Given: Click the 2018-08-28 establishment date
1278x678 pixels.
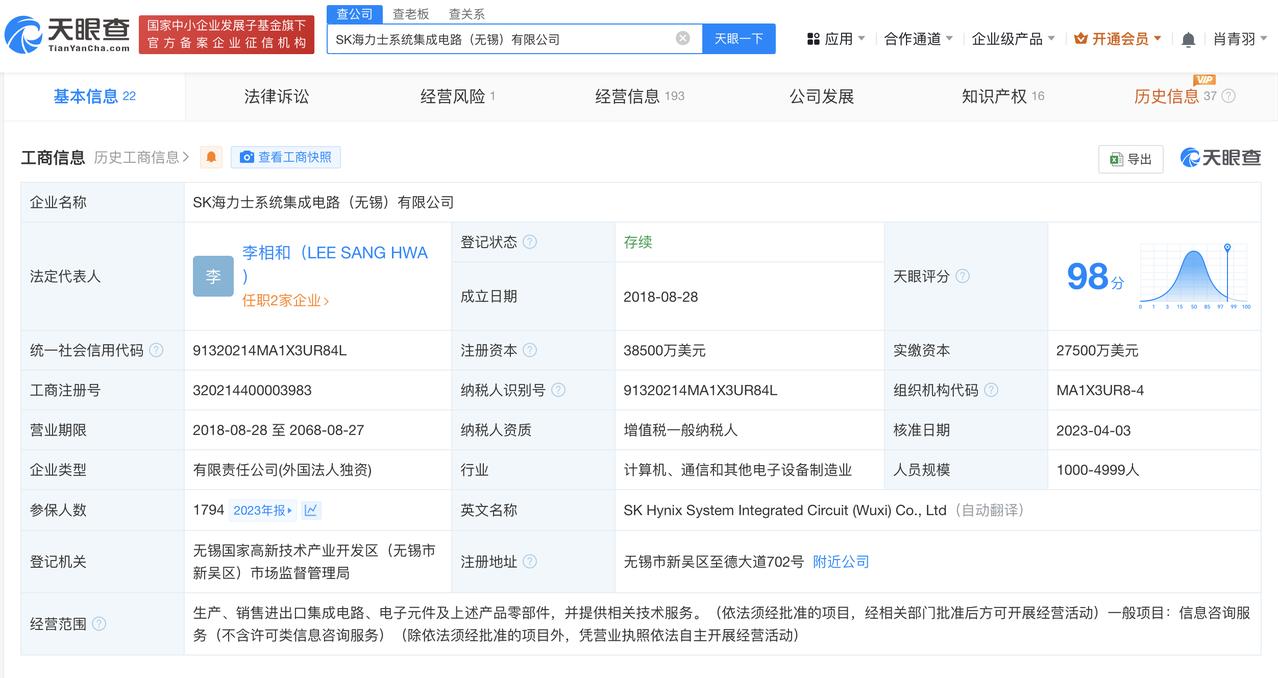Looking at the screenshot, I should [x=660, y=296].
